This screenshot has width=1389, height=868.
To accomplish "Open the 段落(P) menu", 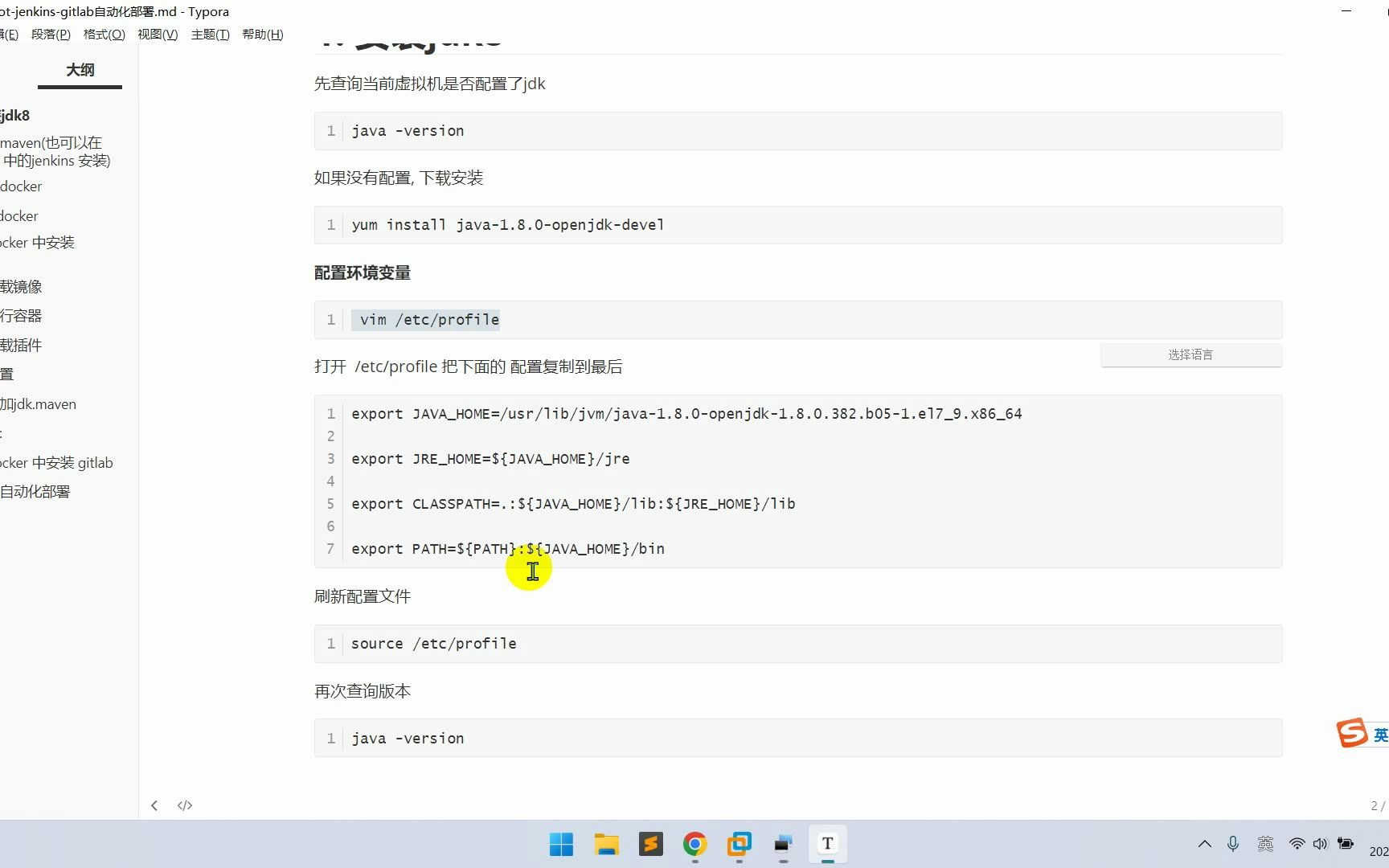I will tap(51, 35).
